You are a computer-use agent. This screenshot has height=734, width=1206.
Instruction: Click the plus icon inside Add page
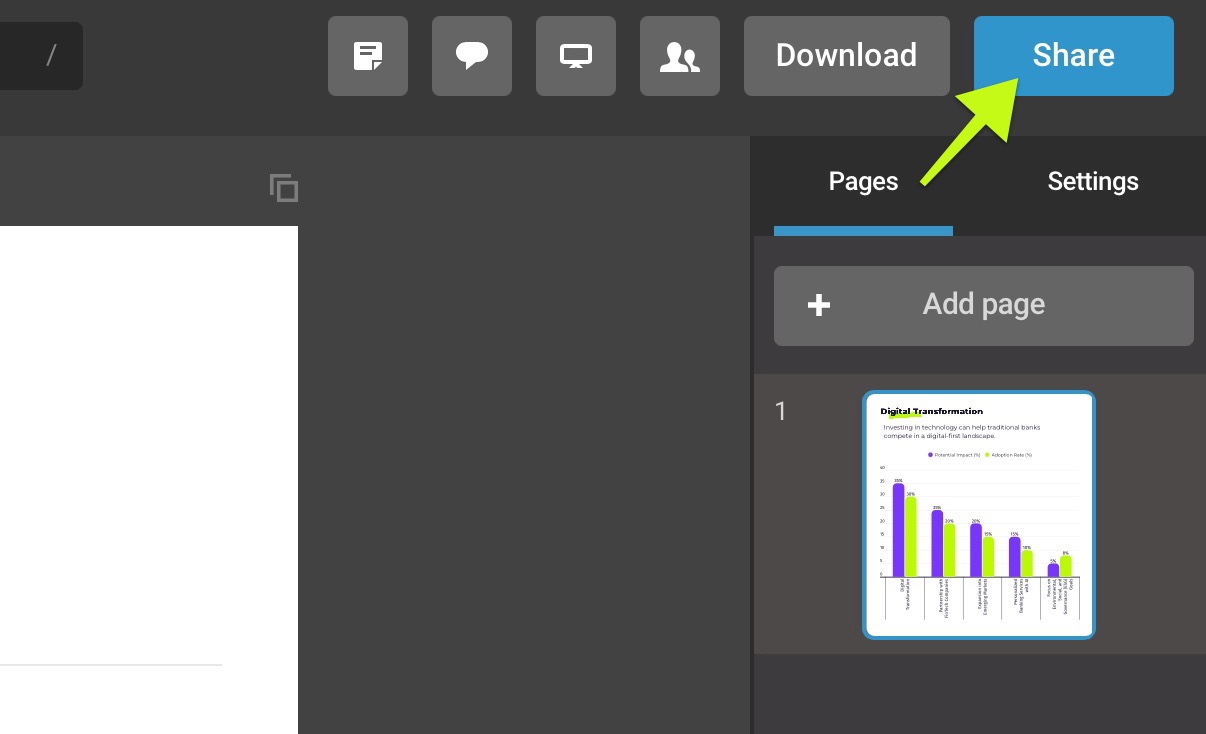point(819,306)
